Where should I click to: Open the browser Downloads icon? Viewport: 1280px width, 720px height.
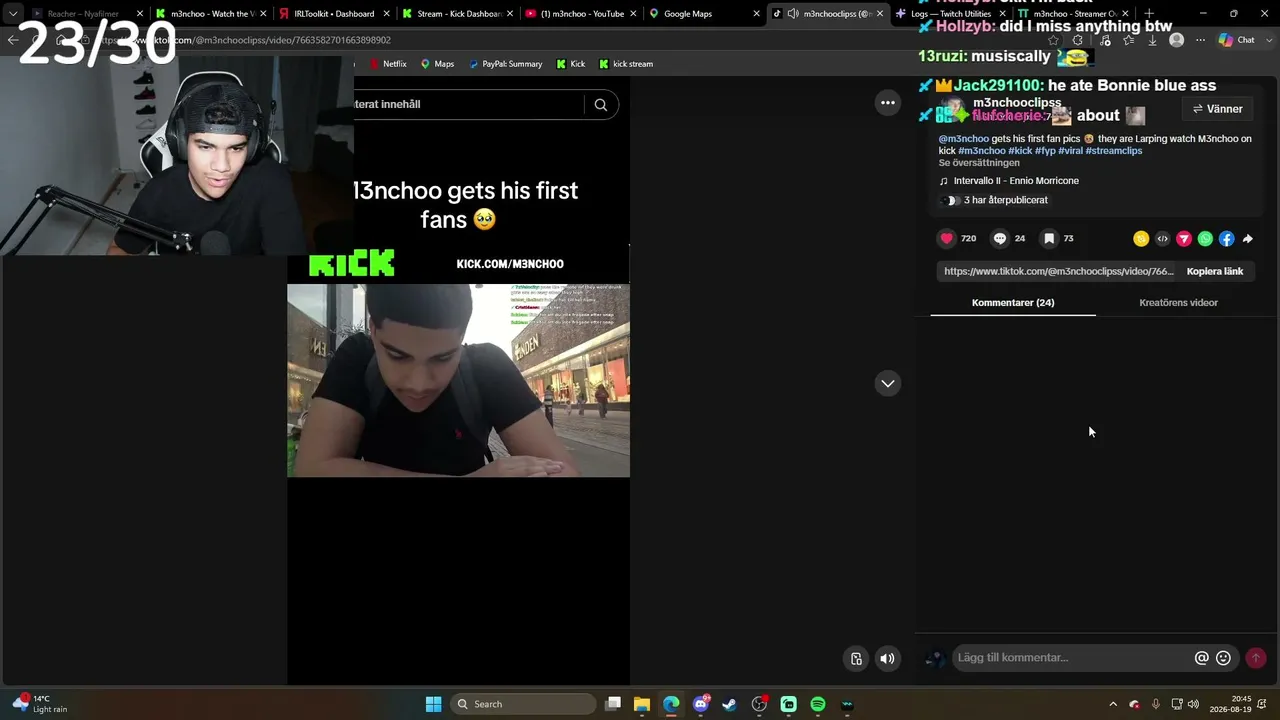coord(1152,40)
